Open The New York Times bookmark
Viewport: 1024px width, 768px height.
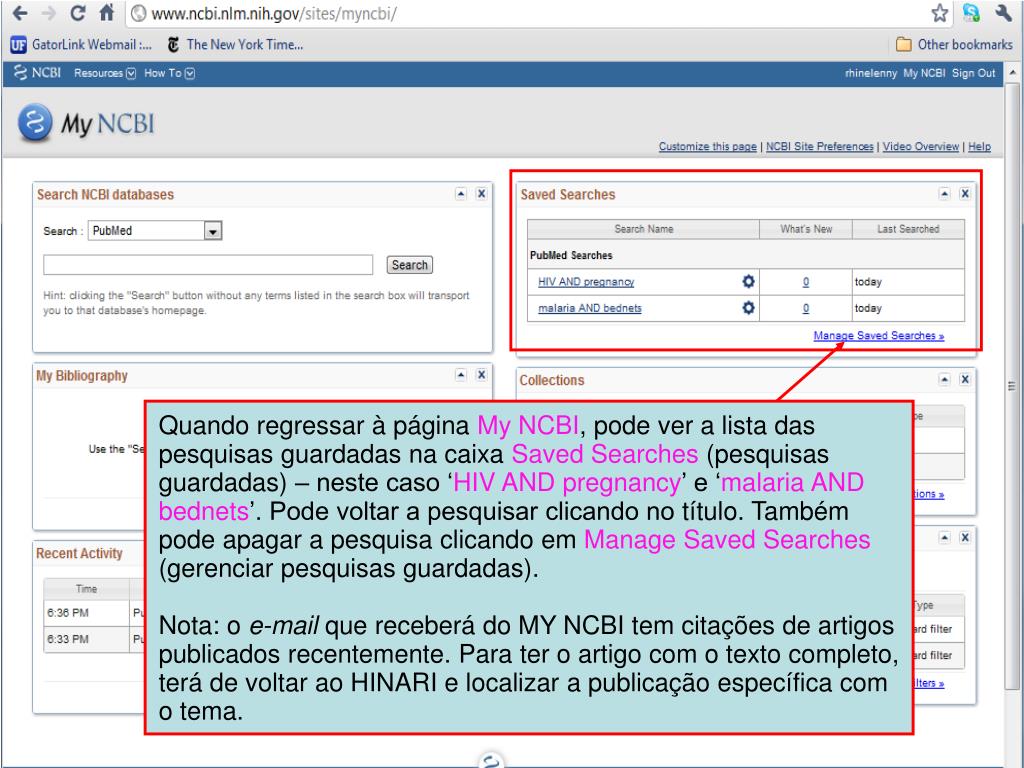pyautogui.click(x=235, y=44)
